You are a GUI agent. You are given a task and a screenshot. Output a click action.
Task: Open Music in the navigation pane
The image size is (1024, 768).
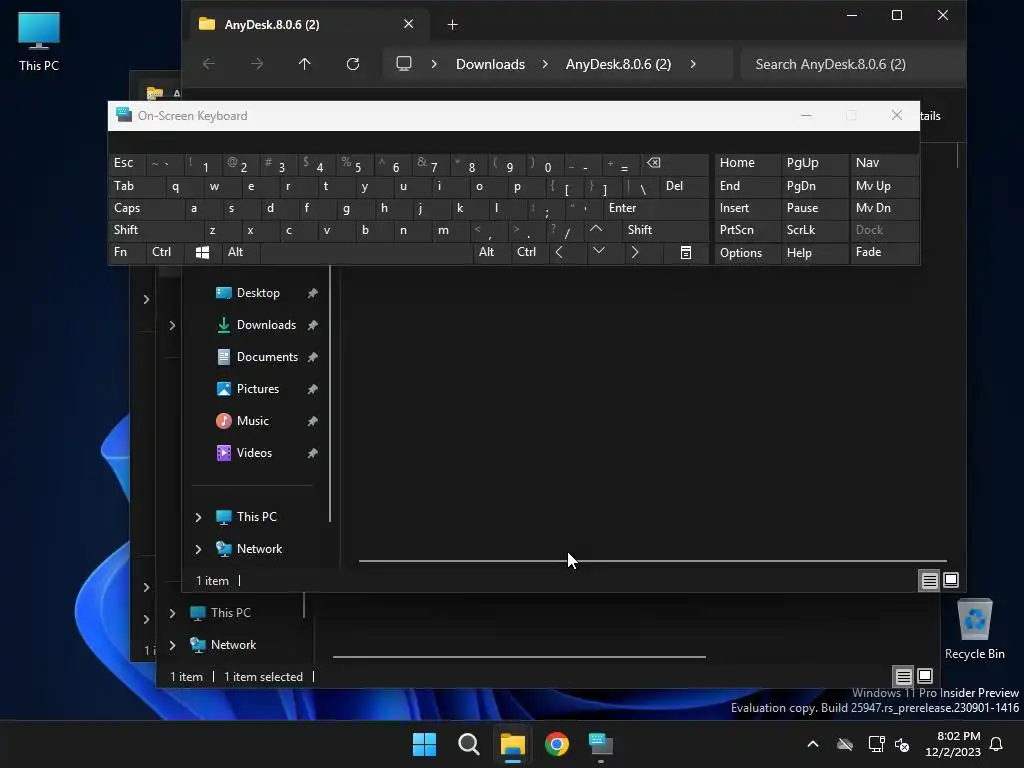(x=253, y=421)
